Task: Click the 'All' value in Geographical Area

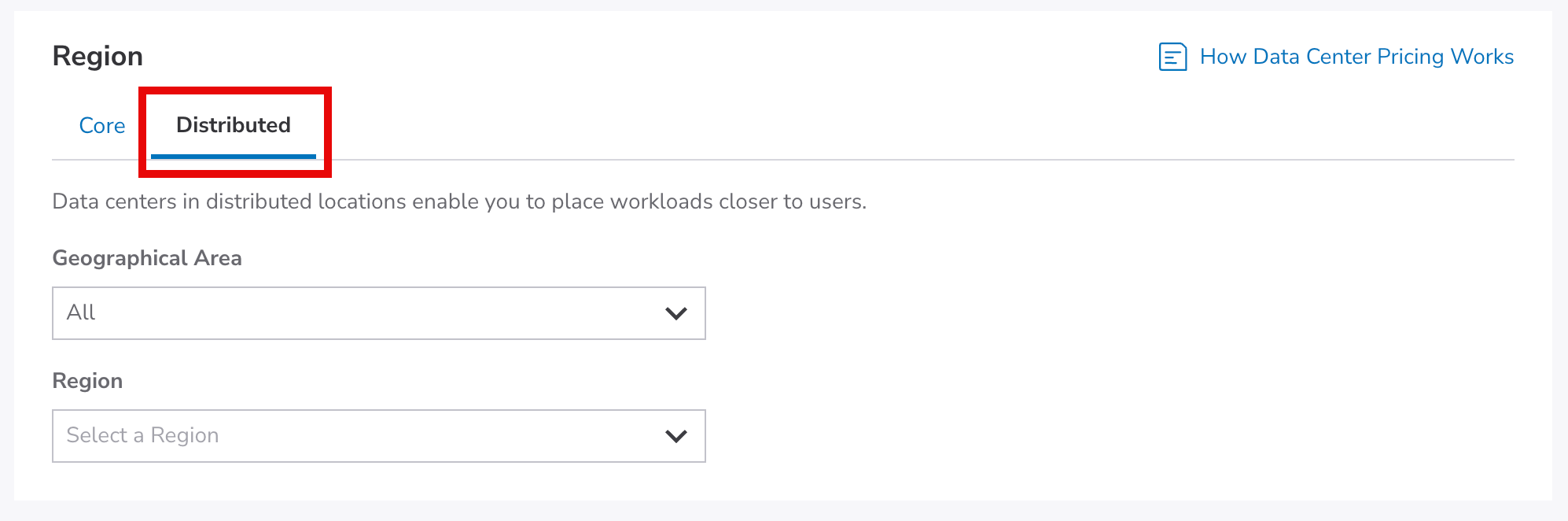Action: point(81,312)
